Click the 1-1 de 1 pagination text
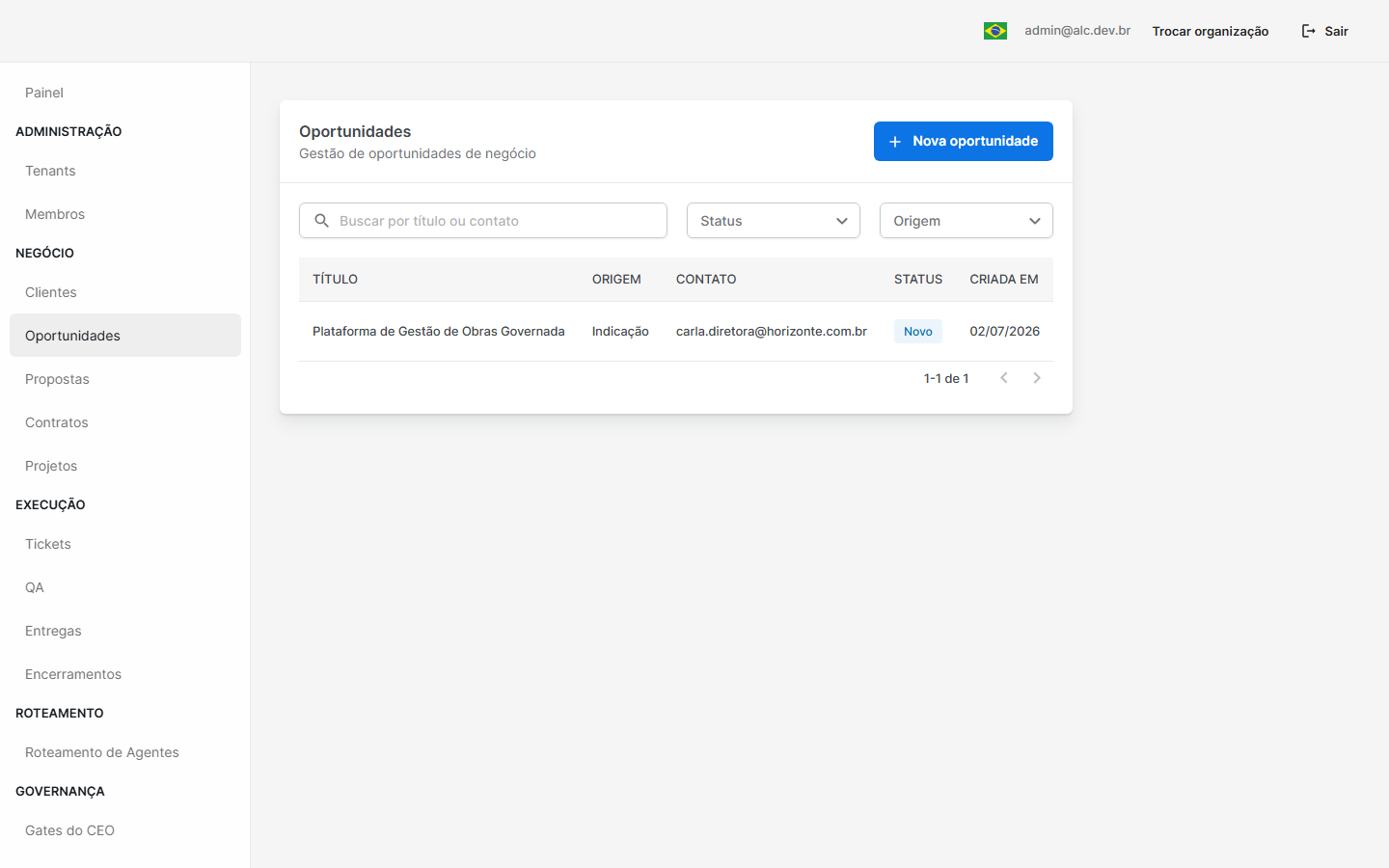 pyautogui.click(x=946, y=378)
